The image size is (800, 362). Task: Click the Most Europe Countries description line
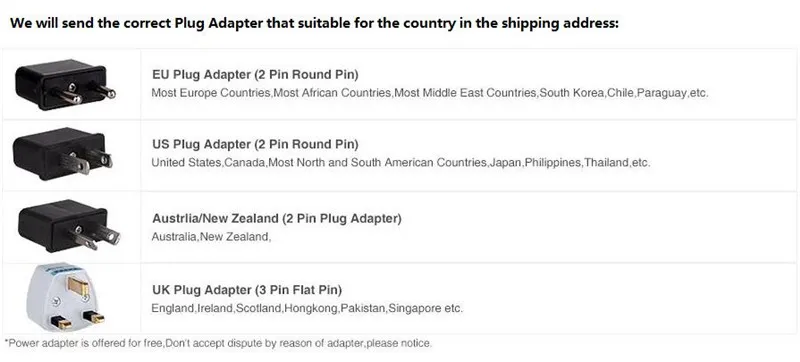[430, 93]
